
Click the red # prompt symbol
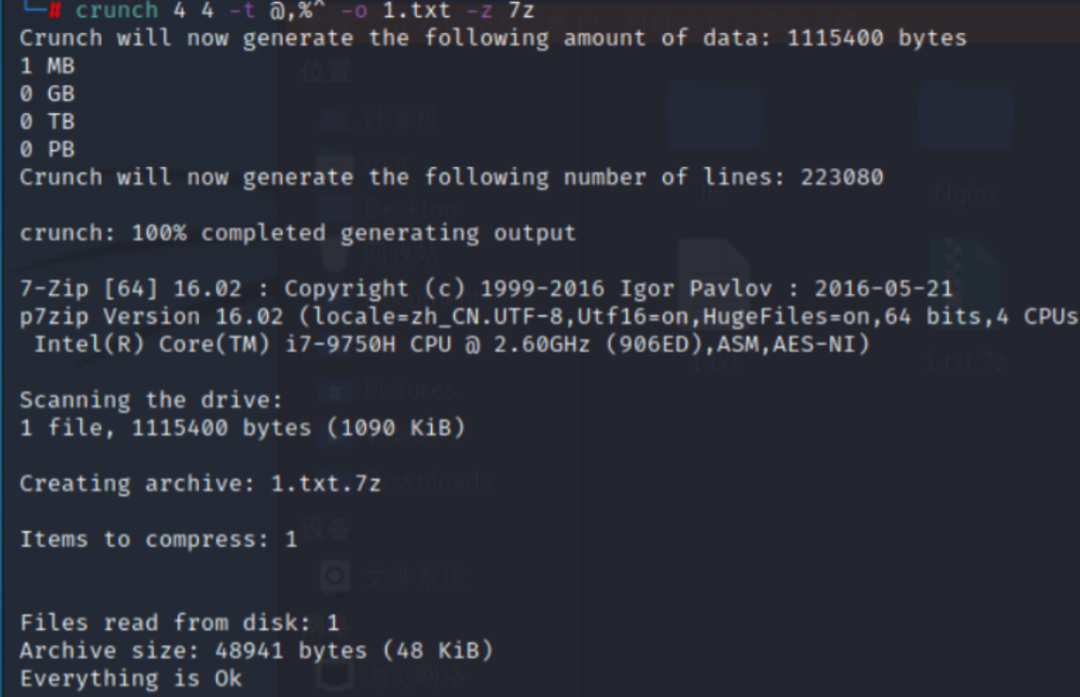pyautogui.click(x=54, y=10)
